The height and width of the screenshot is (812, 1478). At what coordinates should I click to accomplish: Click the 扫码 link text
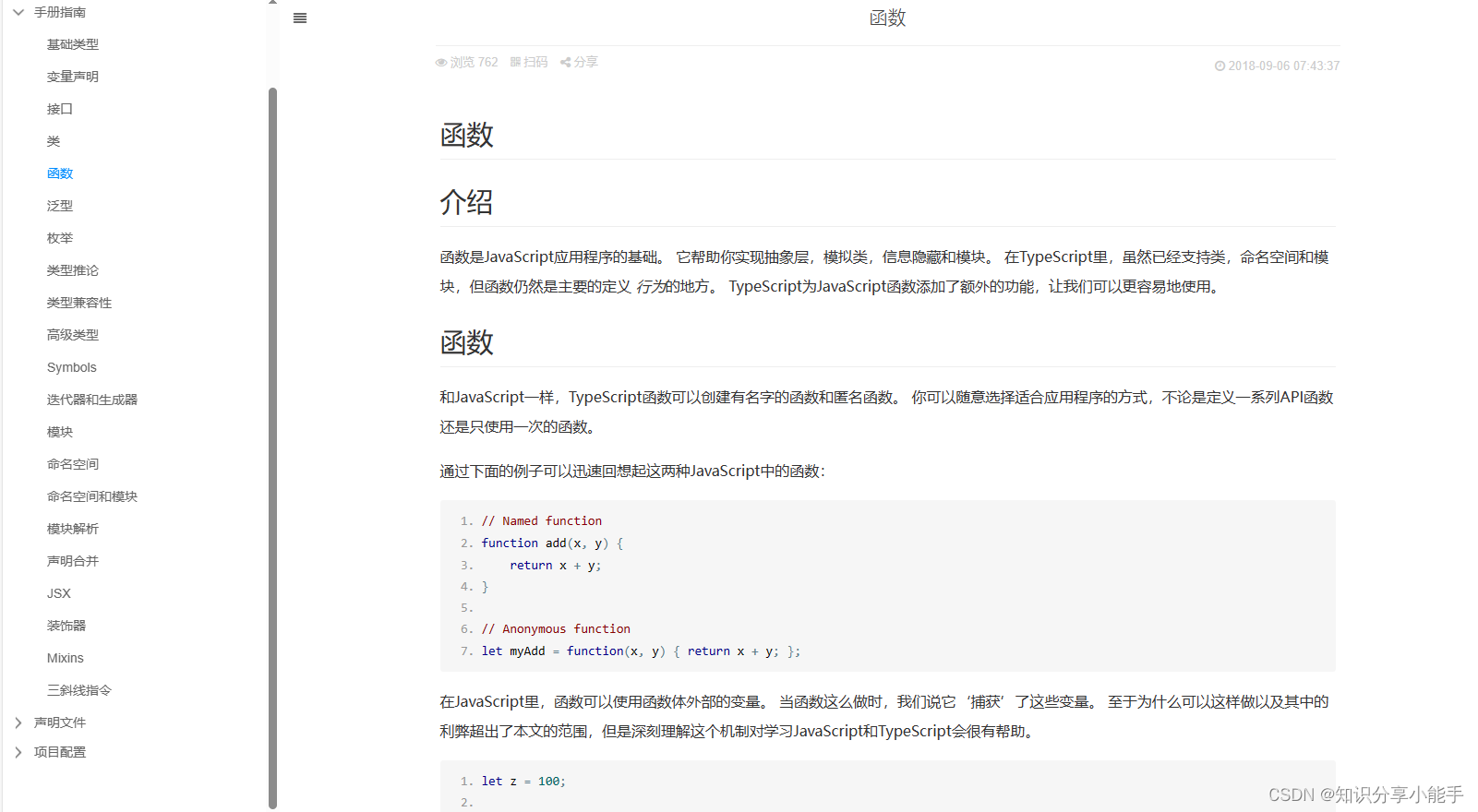point(535,62)
